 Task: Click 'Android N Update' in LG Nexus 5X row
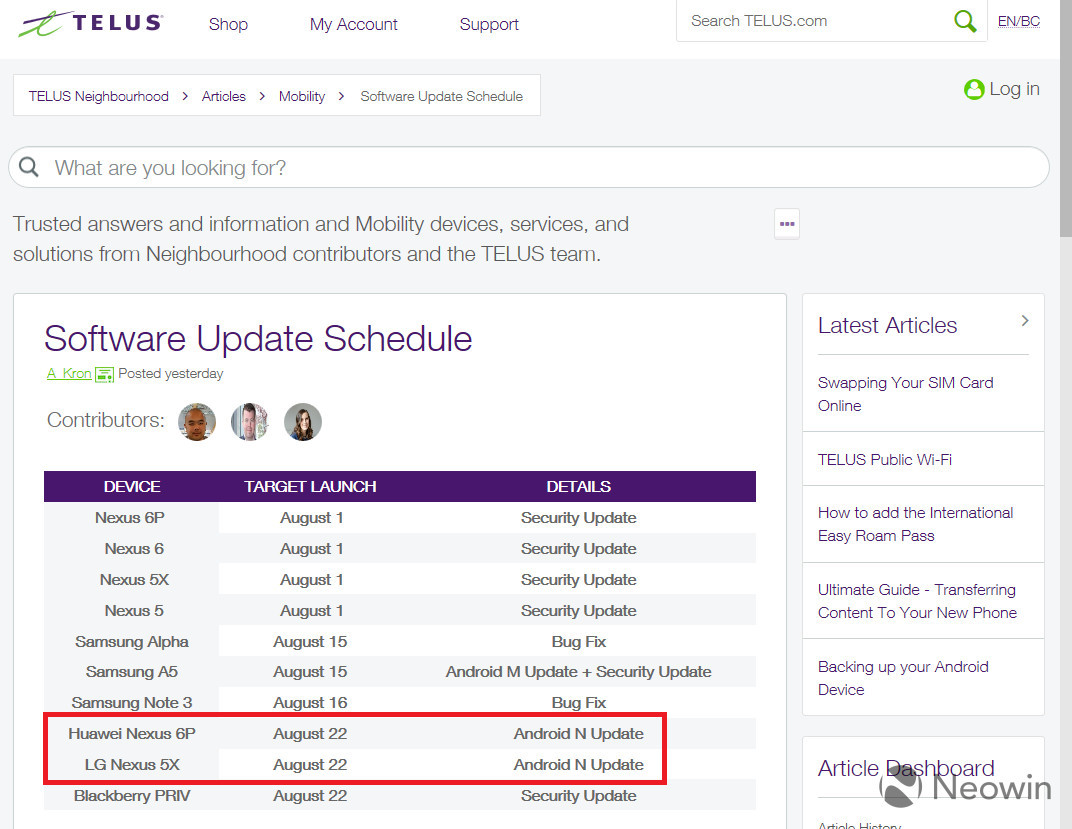click(578, 765)
